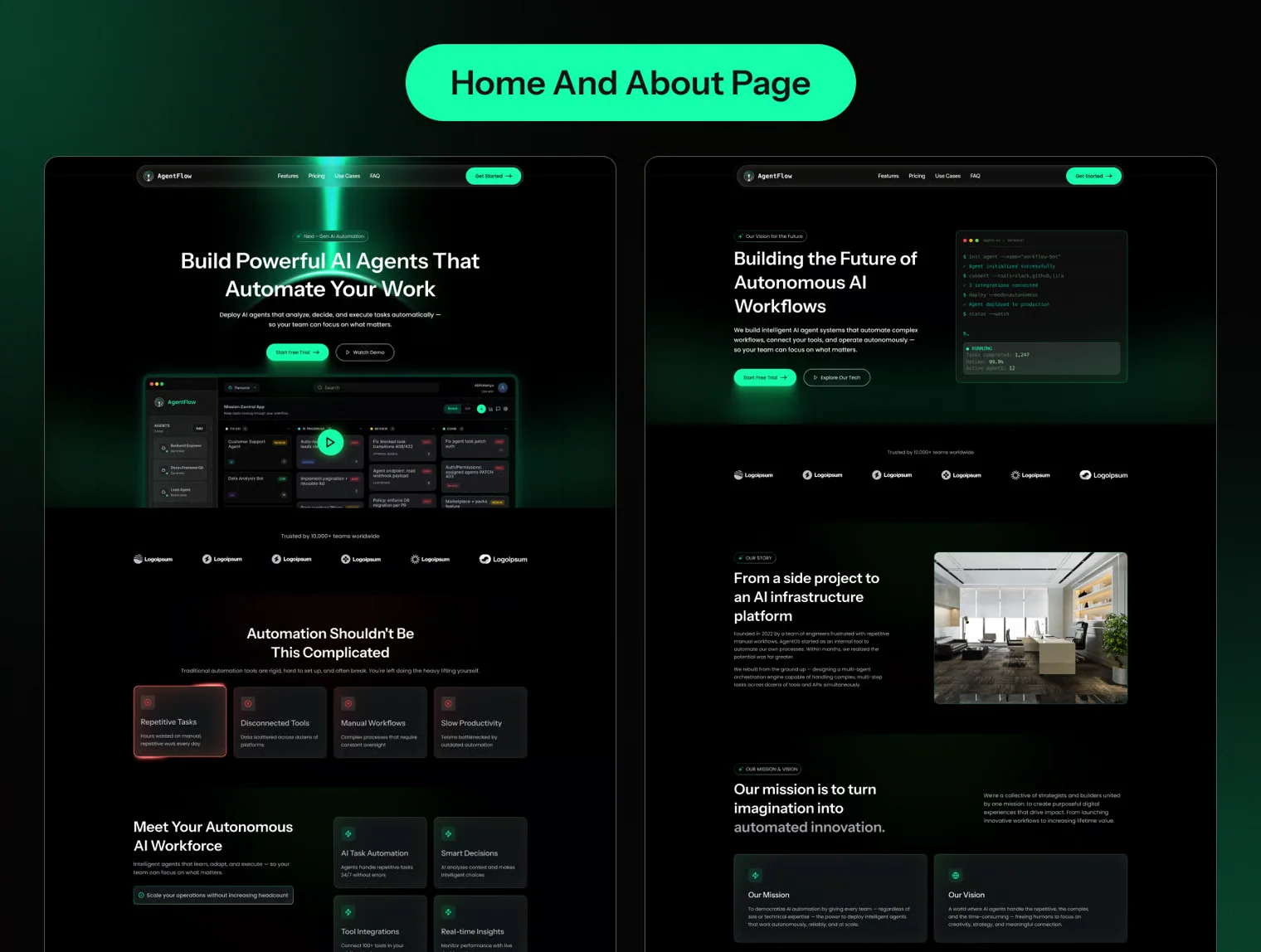This screenshot has width=1261, height=952.
Task: Play the dashboard demo video
Action: pyautogui.click(x=330, y=442)
